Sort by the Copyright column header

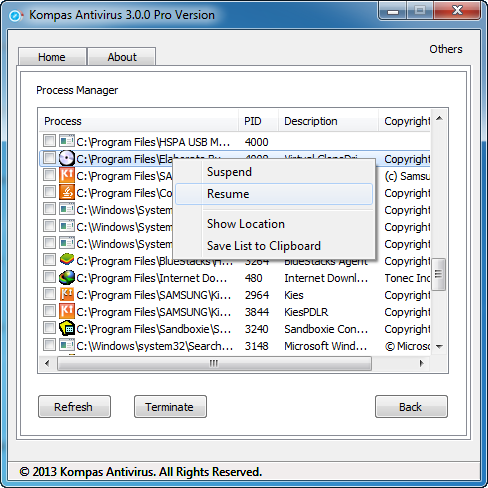pyautogui.click(x=404, y=121)
